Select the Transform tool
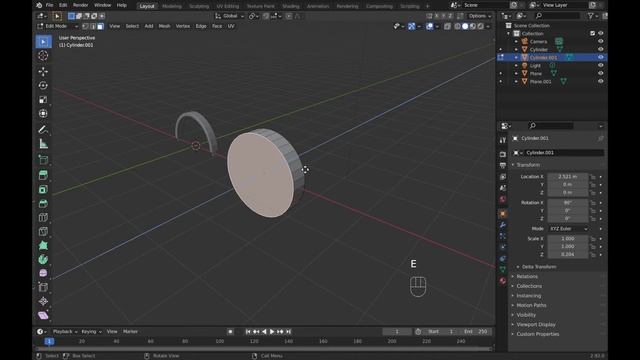This screenshot has height=360, width=640. (x=43, y=113)
